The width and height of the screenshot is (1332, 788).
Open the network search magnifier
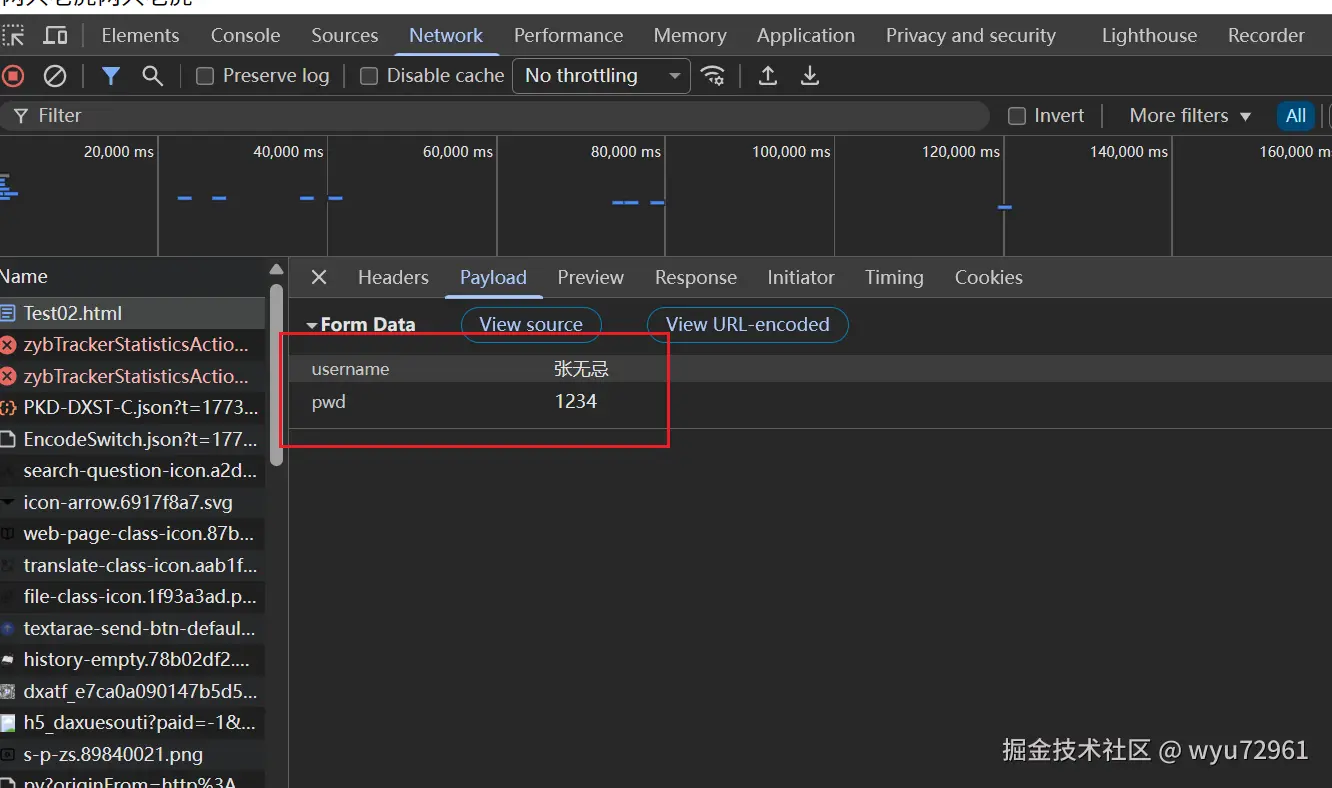pos(152,76)
